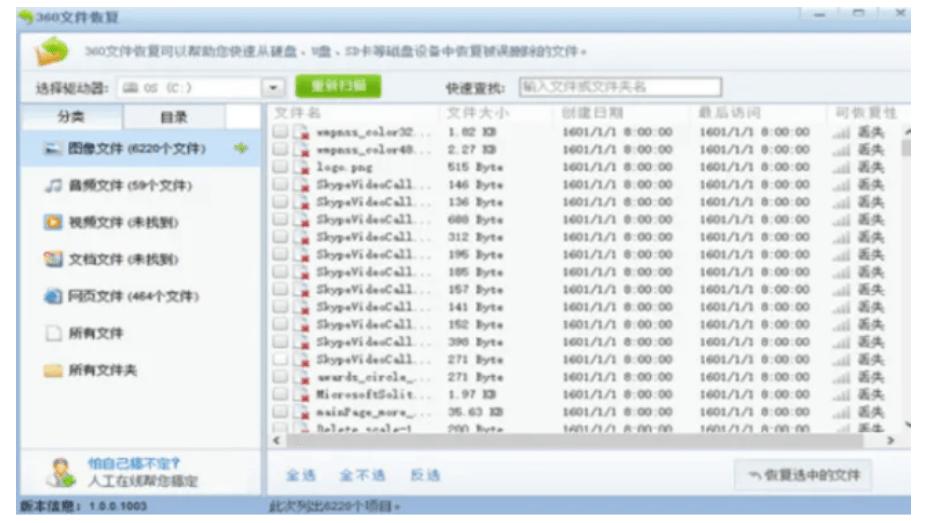Select the 所有文件夹 folder icon
Image resolution: width=925 pixels, height=523 pixels.
coord(53,370)
